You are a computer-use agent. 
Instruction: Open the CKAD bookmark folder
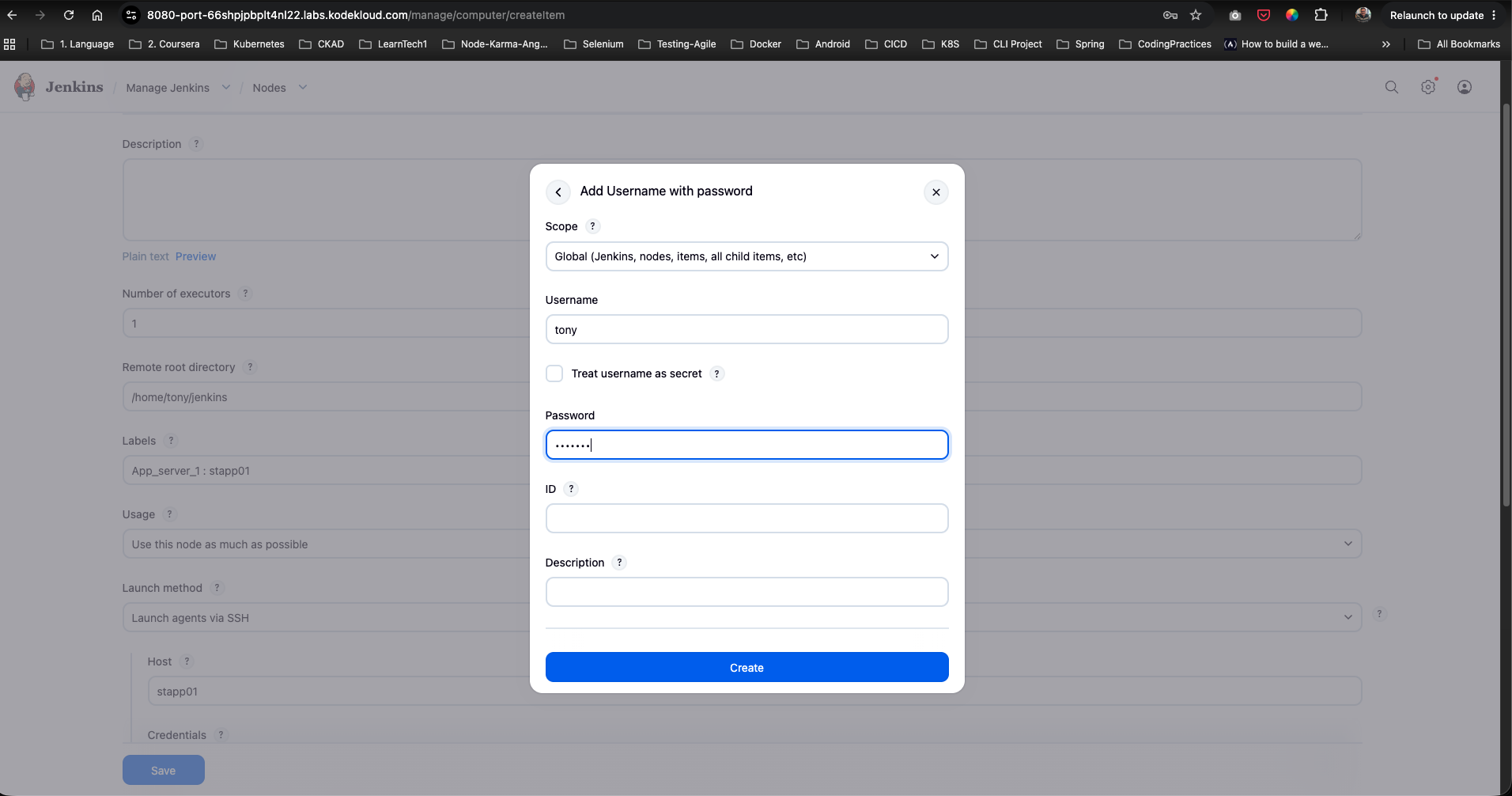(321, 44)
